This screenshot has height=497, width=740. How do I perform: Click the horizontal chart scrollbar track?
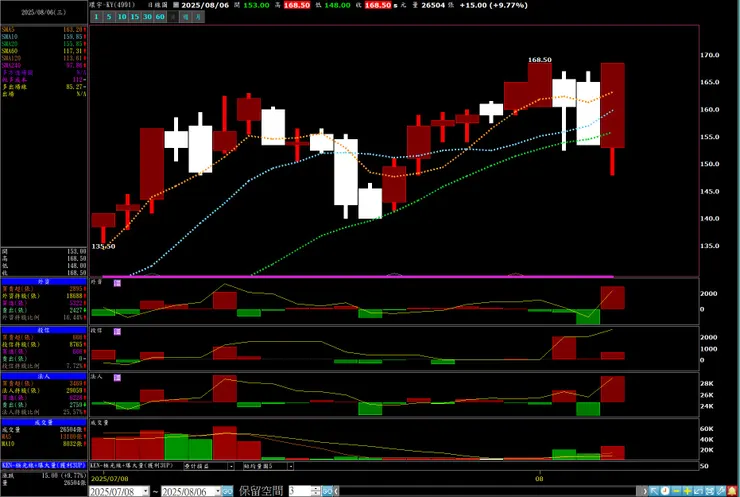tap(490, 491)
